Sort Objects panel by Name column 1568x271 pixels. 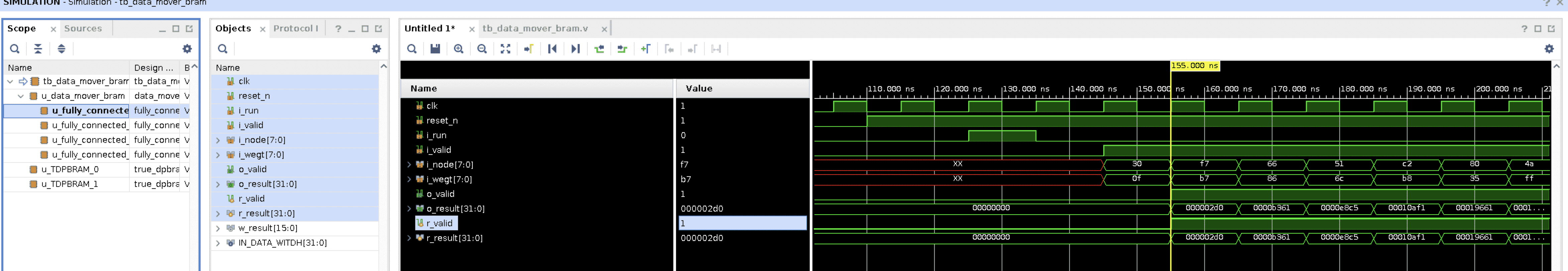click(x=295, y=67)
